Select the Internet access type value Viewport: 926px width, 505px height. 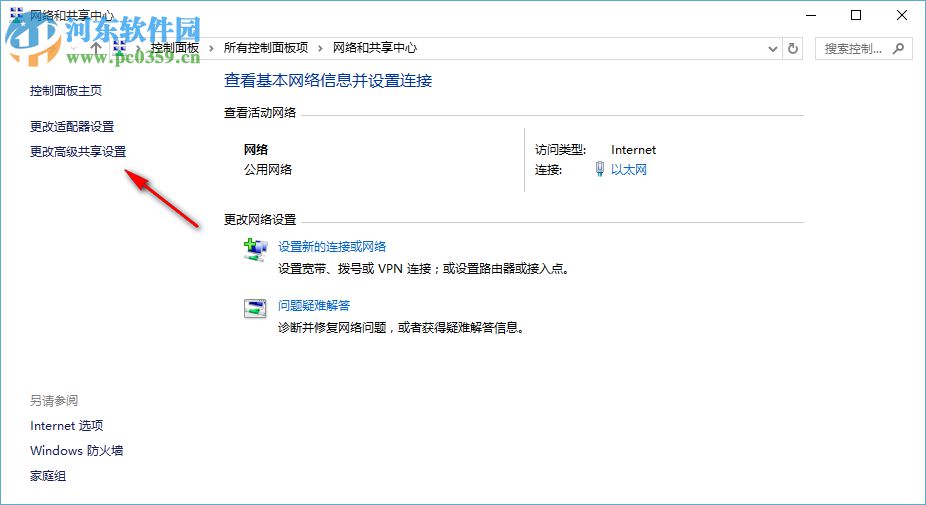point(633,150)
